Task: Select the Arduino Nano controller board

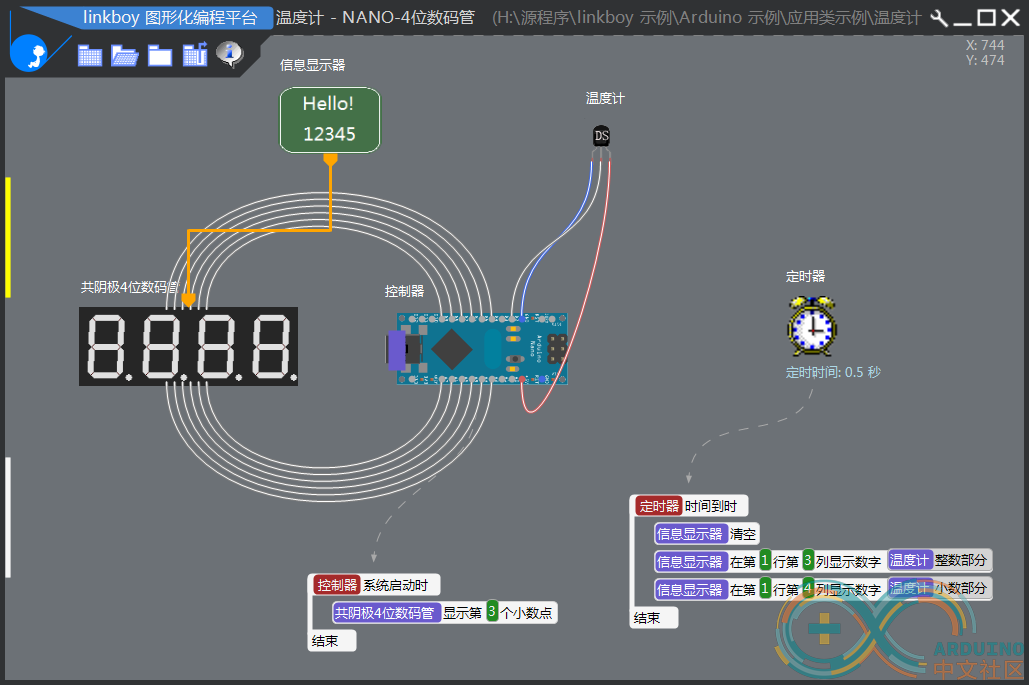Action: coord(477,348)
